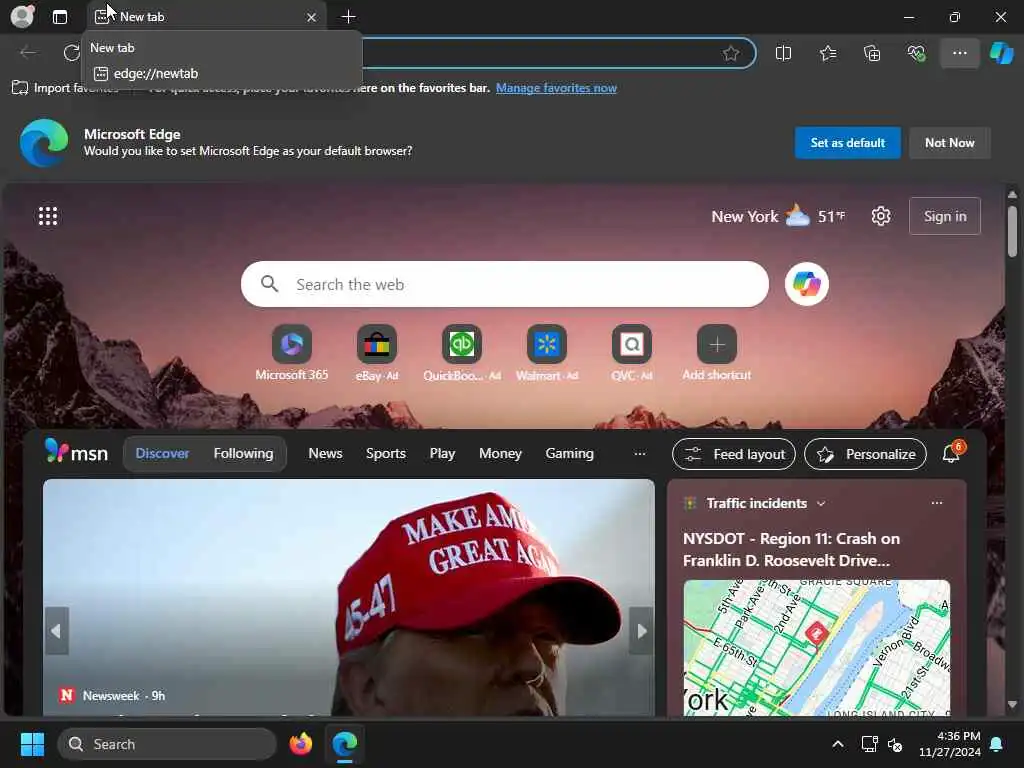Open the Play category
The width and height of the screenshot is (1024, 768).
[442, 453]
